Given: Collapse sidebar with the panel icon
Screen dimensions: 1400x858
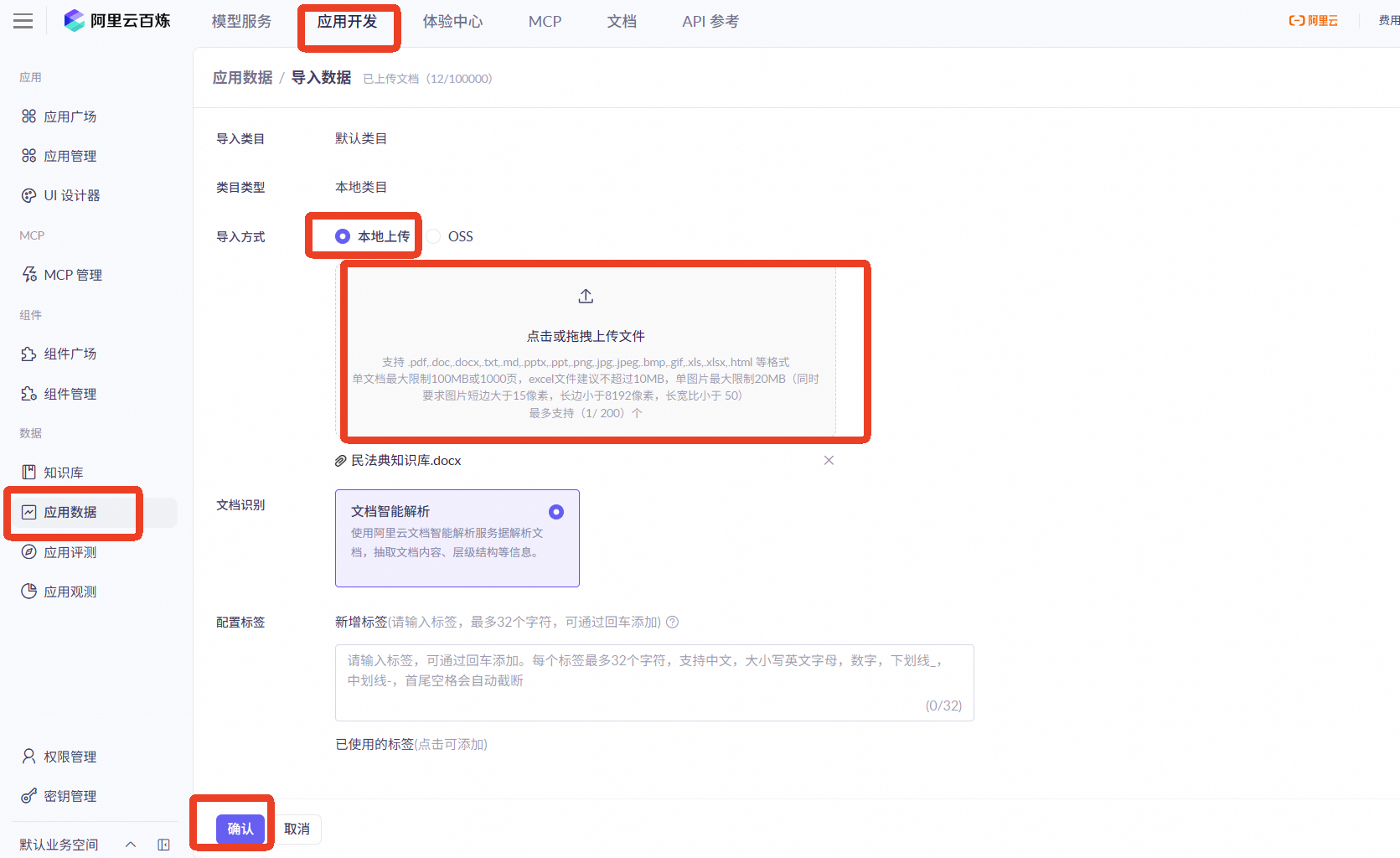Looking at the screenshot, I should tap(164, 845).
